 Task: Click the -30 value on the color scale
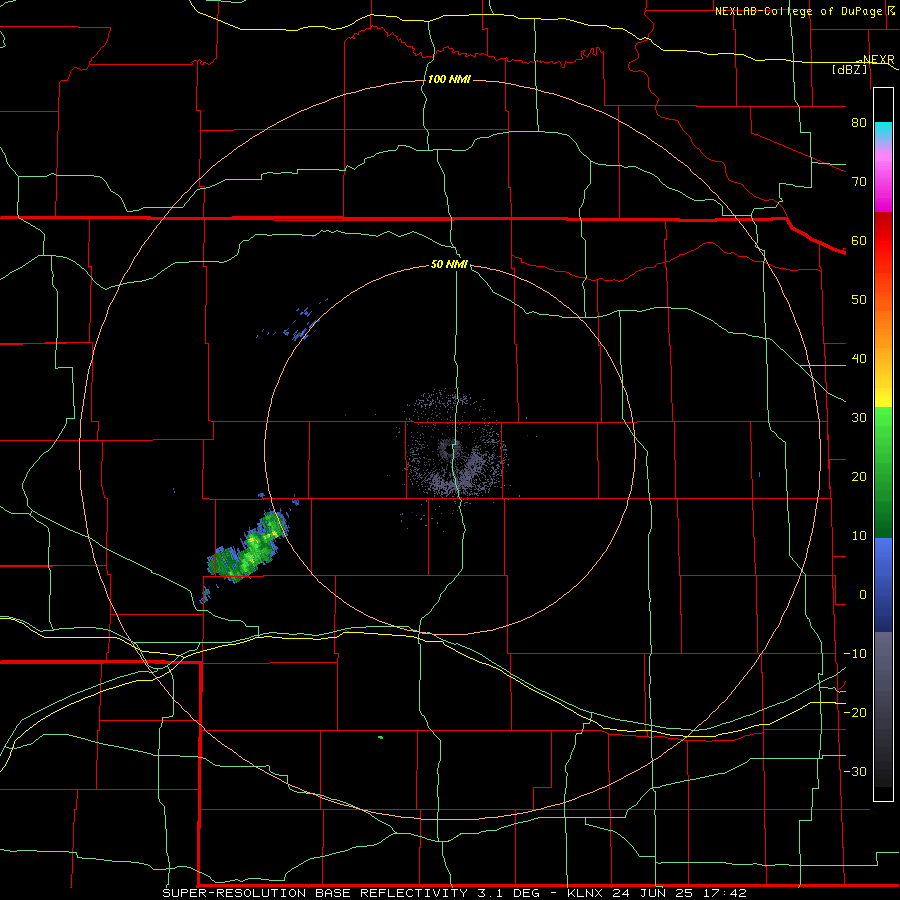[x=855, y=772]
